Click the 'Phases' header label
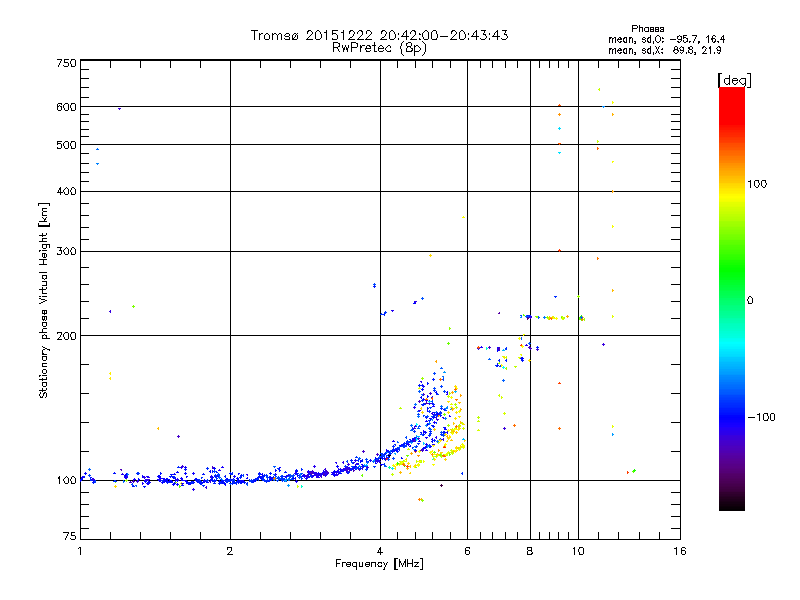This screenshot has height=600, width=800. click(647, 29)
